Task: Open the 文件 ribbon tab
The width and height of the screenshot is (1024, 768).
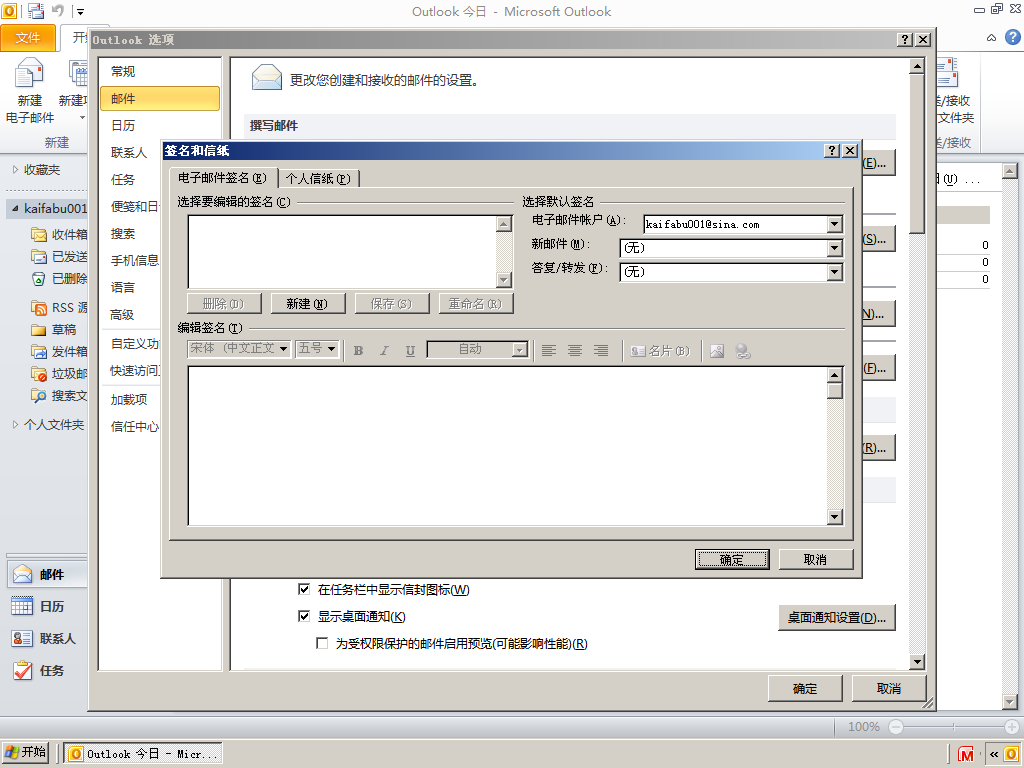Action: pos(27,38)
